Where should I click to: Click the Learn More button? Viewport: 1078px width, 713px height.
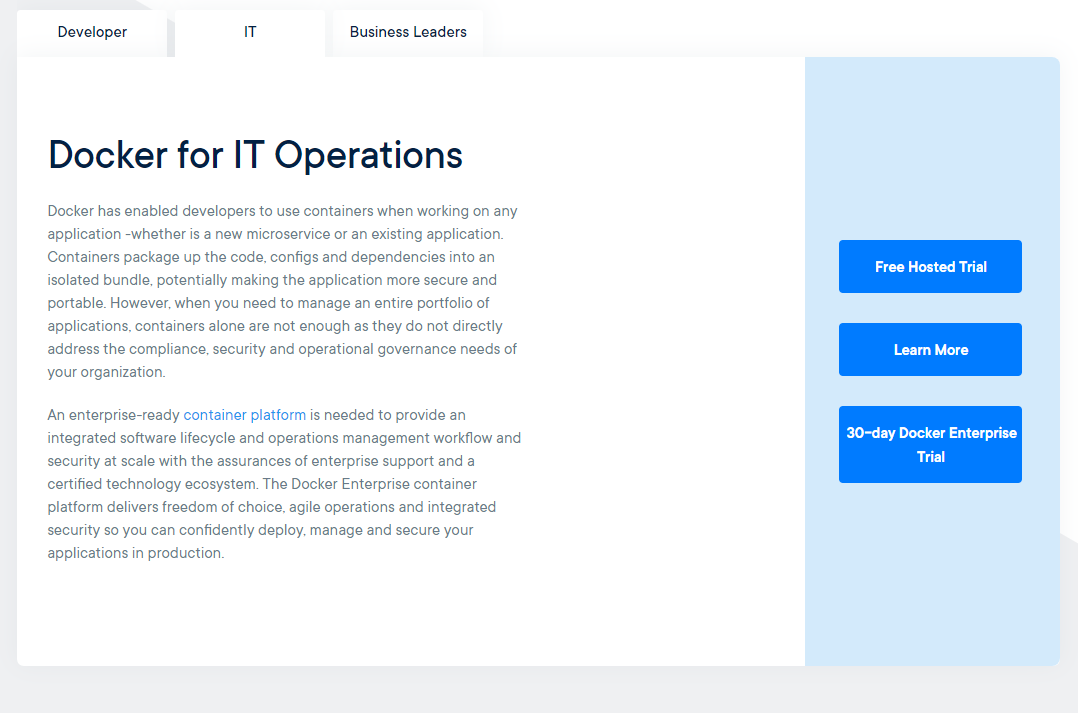(x=930, y=350)
